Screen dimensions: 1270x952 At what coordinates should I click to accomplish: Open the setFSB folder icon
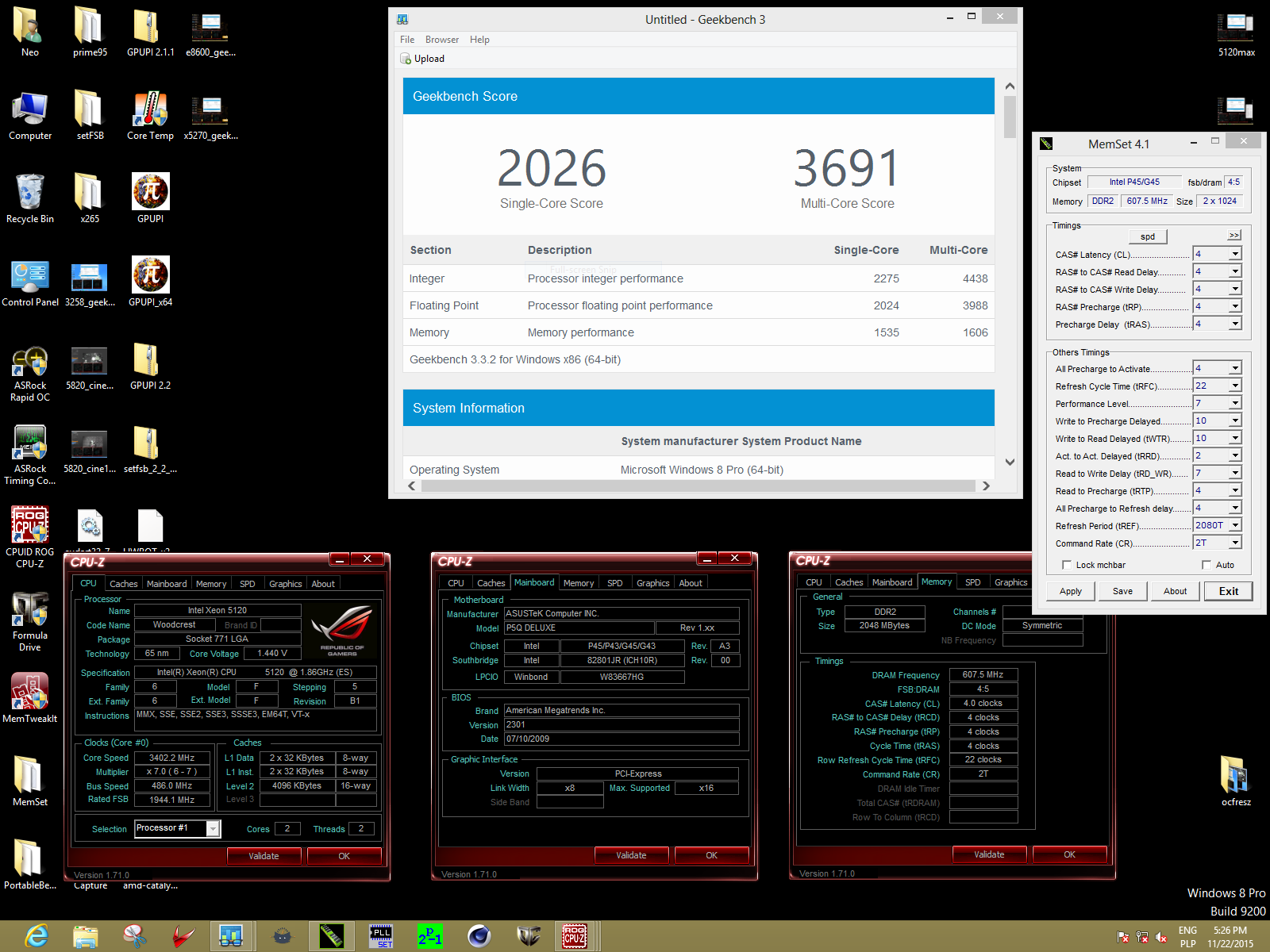pos(90,115)
